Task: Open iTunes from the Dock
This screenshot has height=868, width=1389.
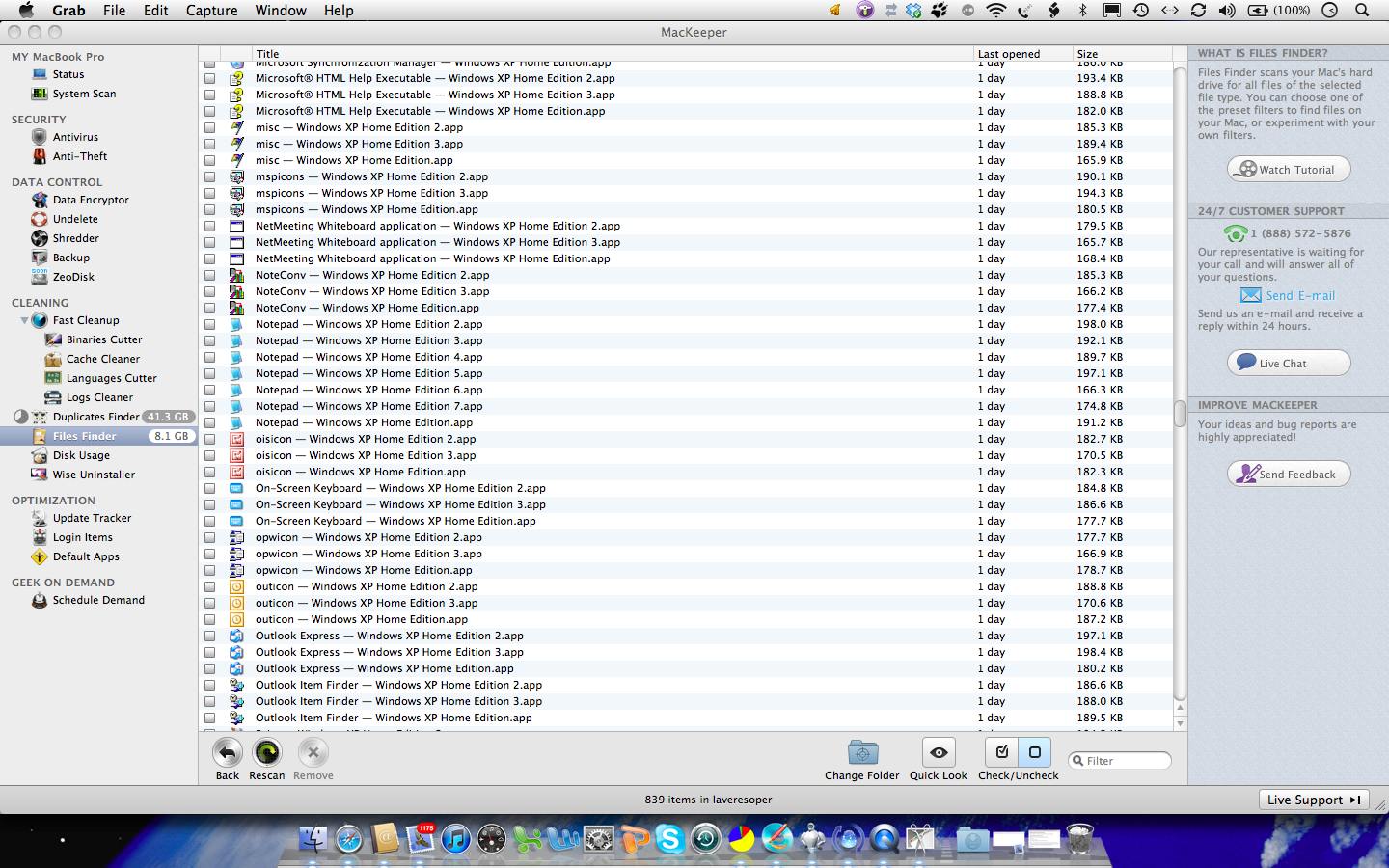Action: coord(455,839)
